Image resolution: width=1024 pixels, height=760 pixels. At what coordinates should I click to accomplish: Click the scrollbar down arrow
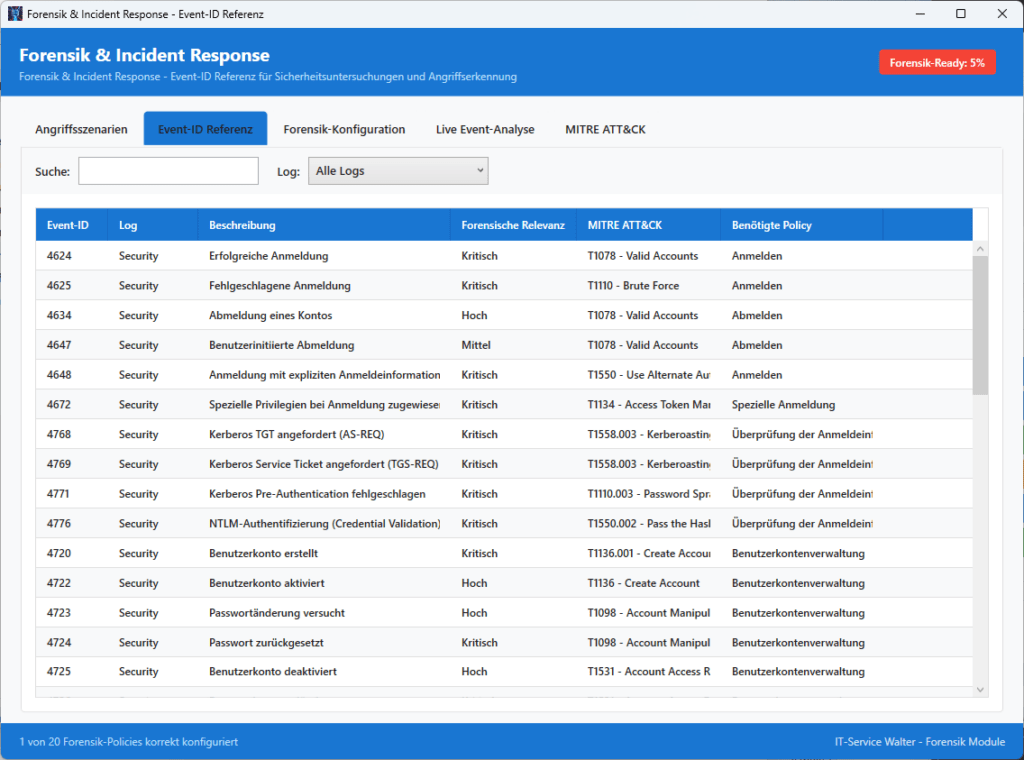point(980,689)
